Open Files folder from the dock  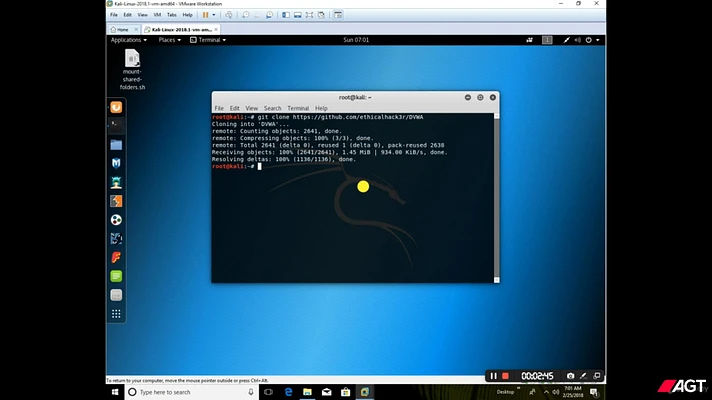(116, 145)
